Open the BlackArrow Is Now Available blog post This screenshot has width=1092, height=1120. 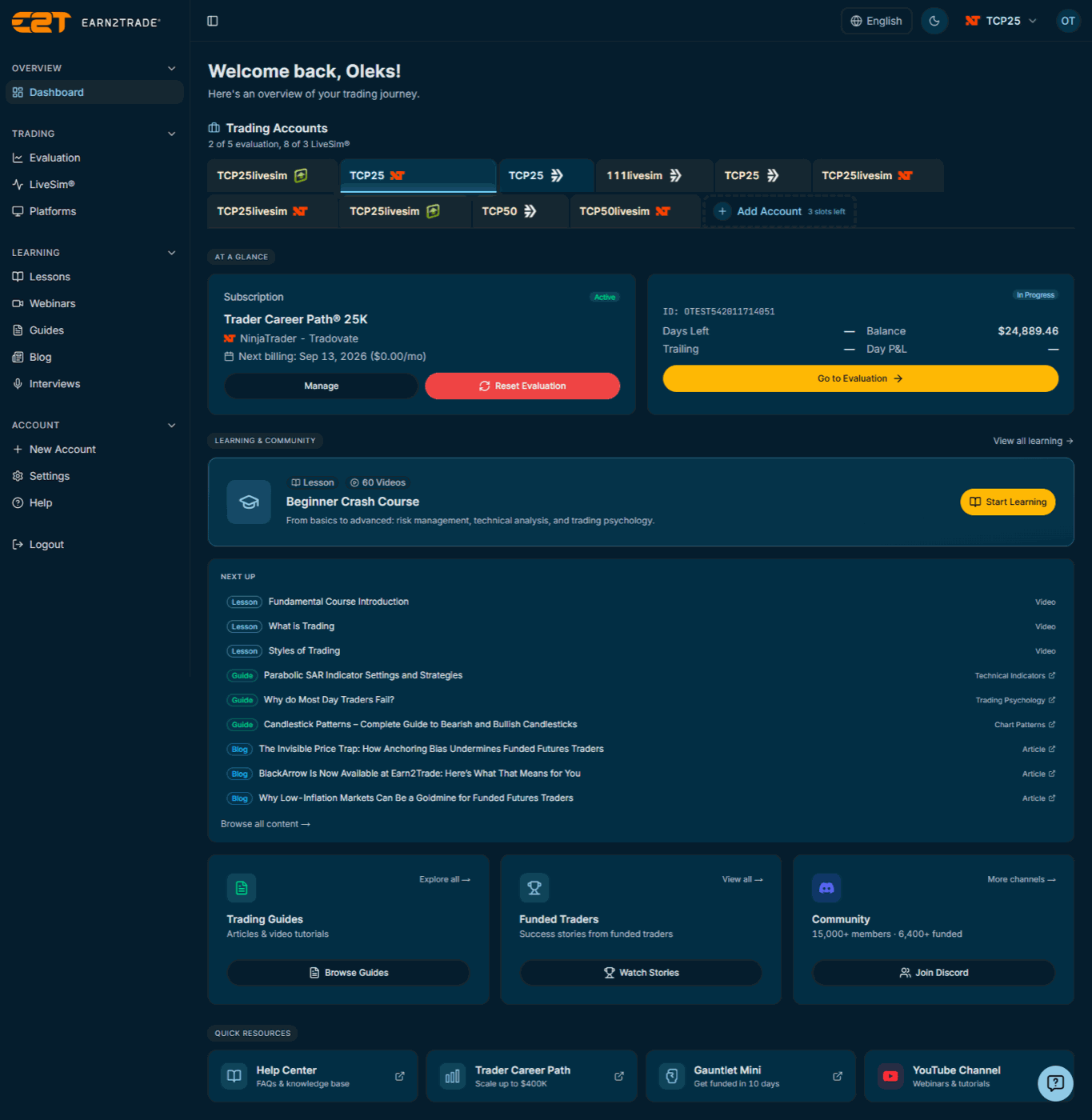(x=641, y=774)
